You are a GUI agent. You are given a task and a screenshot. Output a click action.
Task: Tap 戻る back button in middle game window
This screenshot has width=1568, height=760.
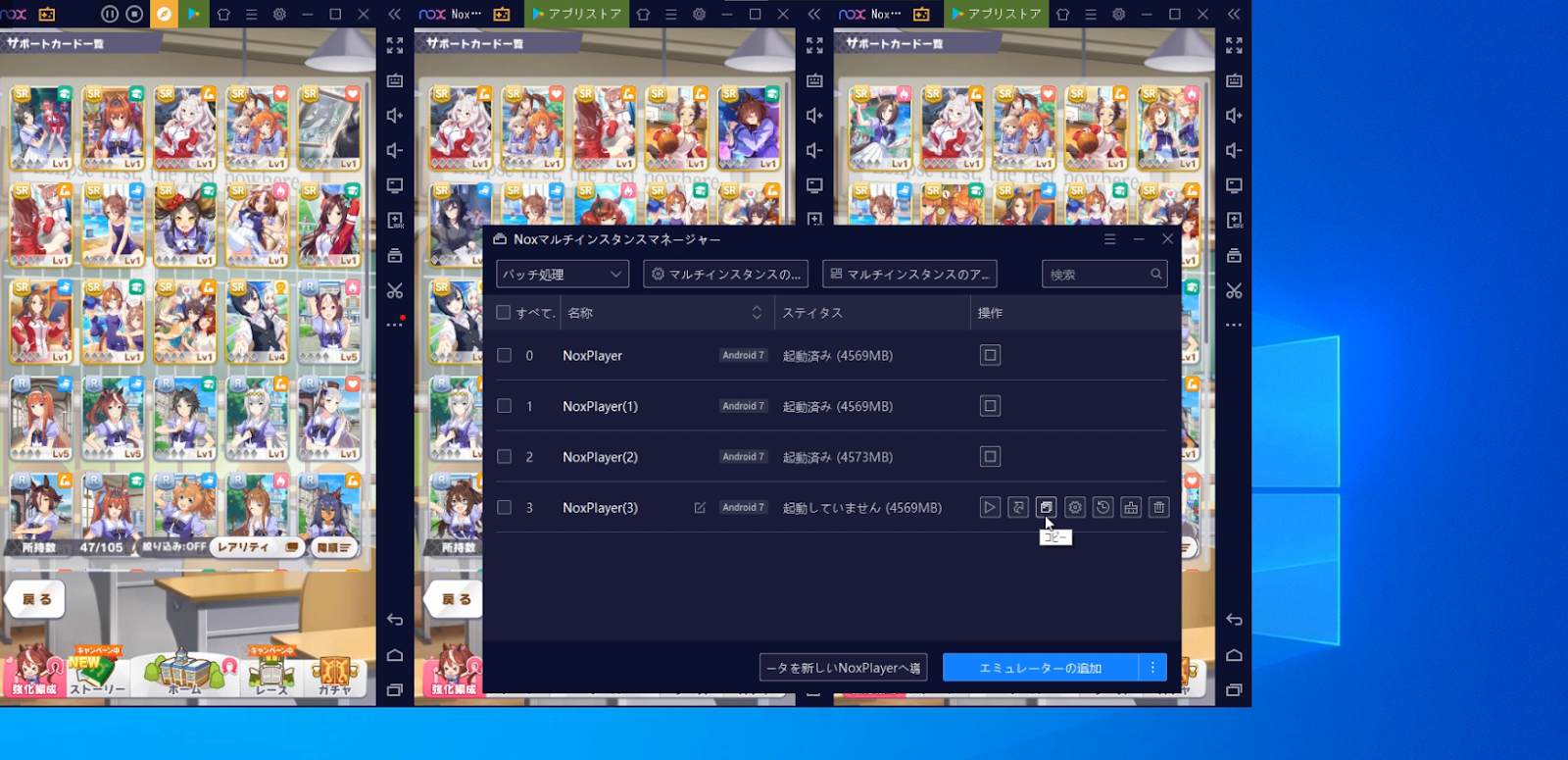[x=456, y=599]
